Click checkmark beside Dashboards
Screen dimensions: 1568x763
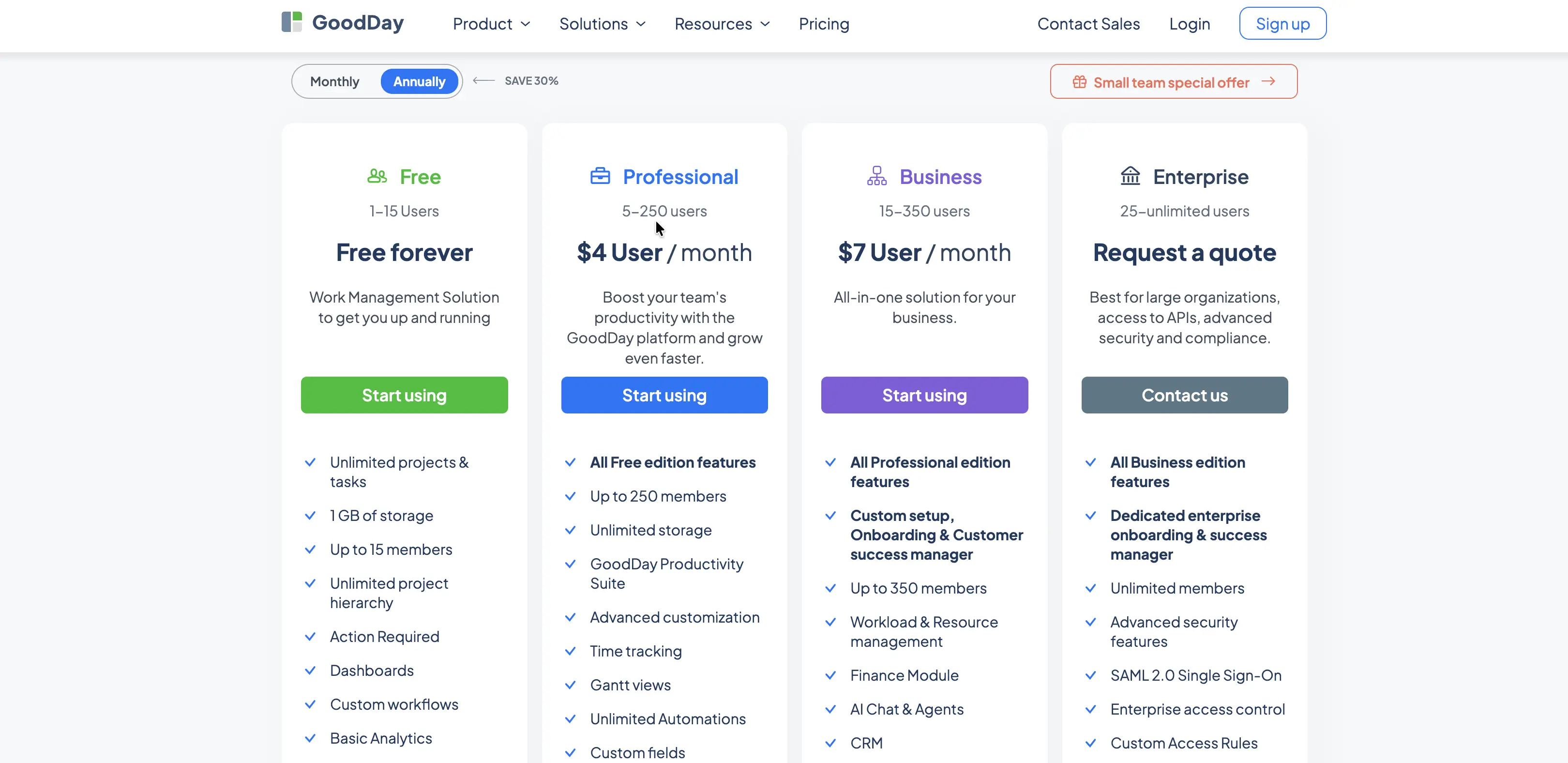310,671
